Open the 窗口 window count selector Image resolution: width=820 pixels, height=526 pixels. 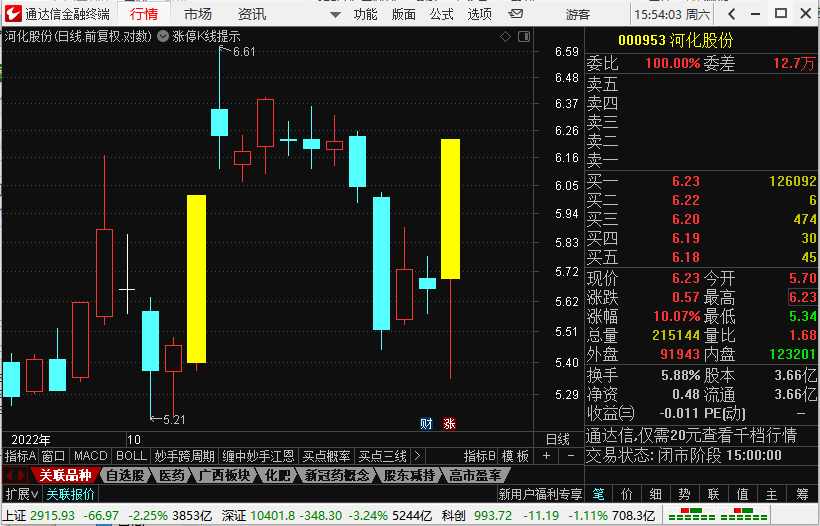click(53, 456)
